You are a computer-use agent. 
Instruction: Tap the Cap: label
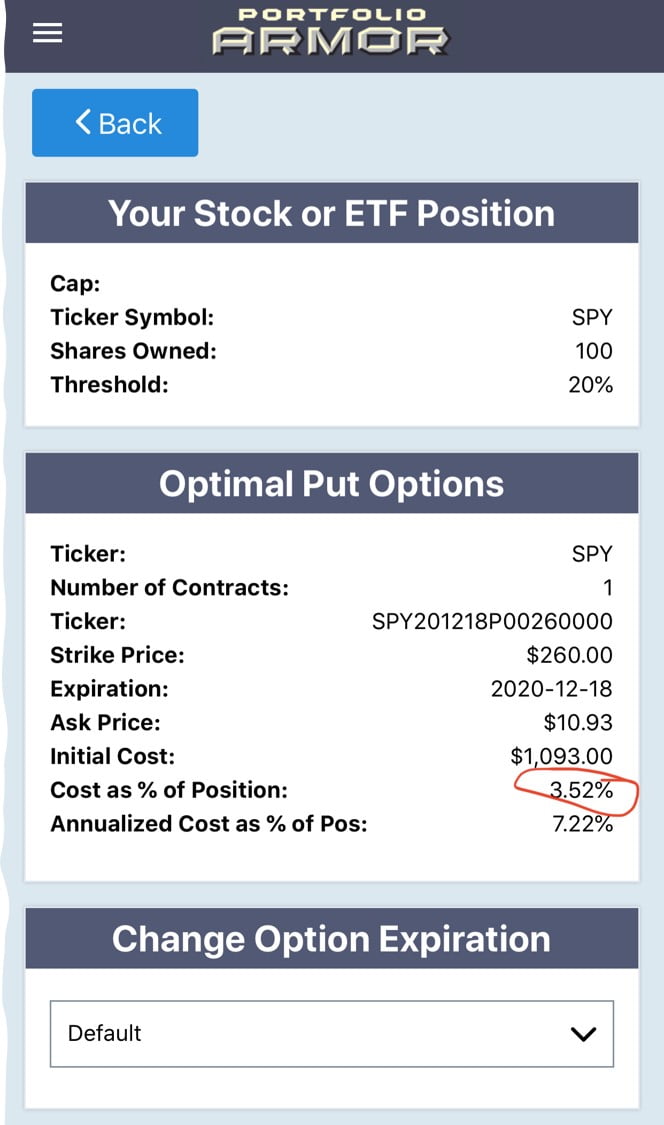click(x=75, y=284)
